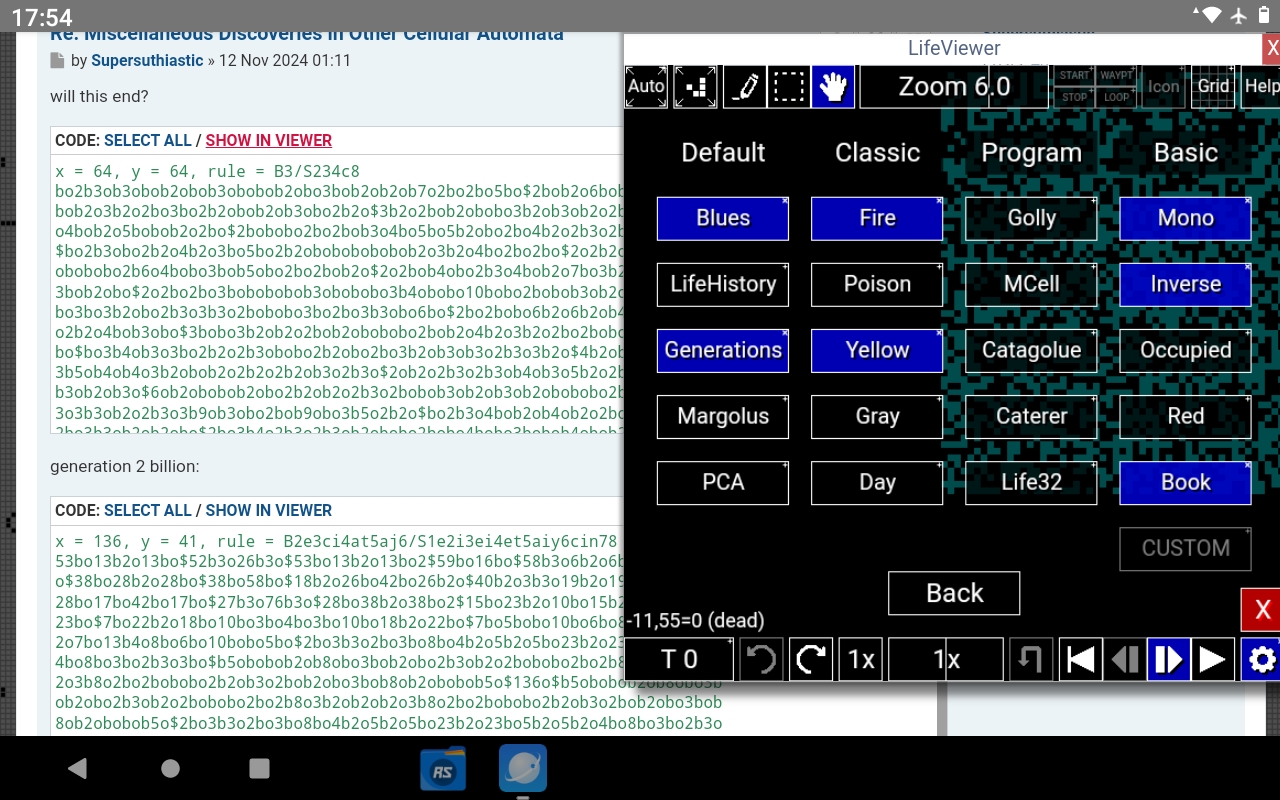Viewport: 1280px width, 800px height.
Task: Tap the Android home navigation button
Action: (170, 768)
